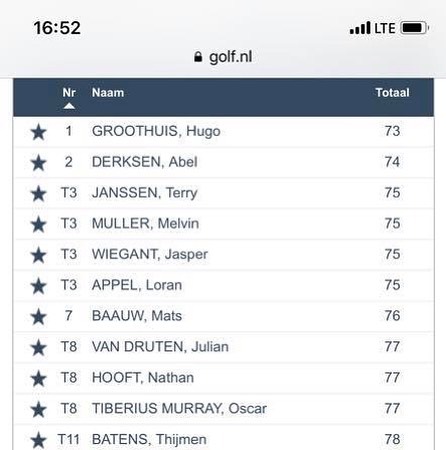
Task: Toggle favorite star for DERKSEN, Abel
Action: coord(38,163)
